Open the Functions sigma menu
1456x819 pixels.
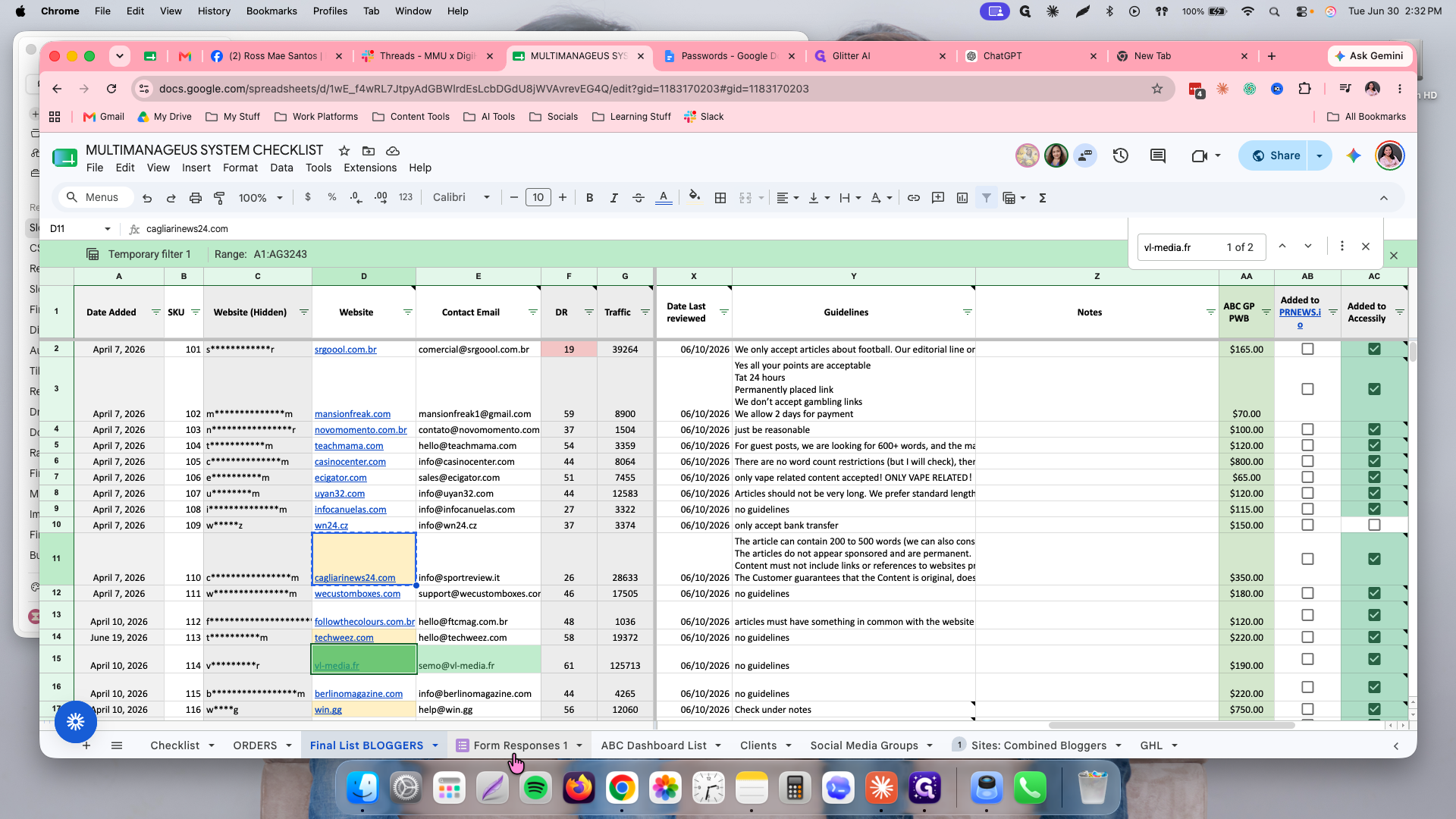[x=1043, y=198]
